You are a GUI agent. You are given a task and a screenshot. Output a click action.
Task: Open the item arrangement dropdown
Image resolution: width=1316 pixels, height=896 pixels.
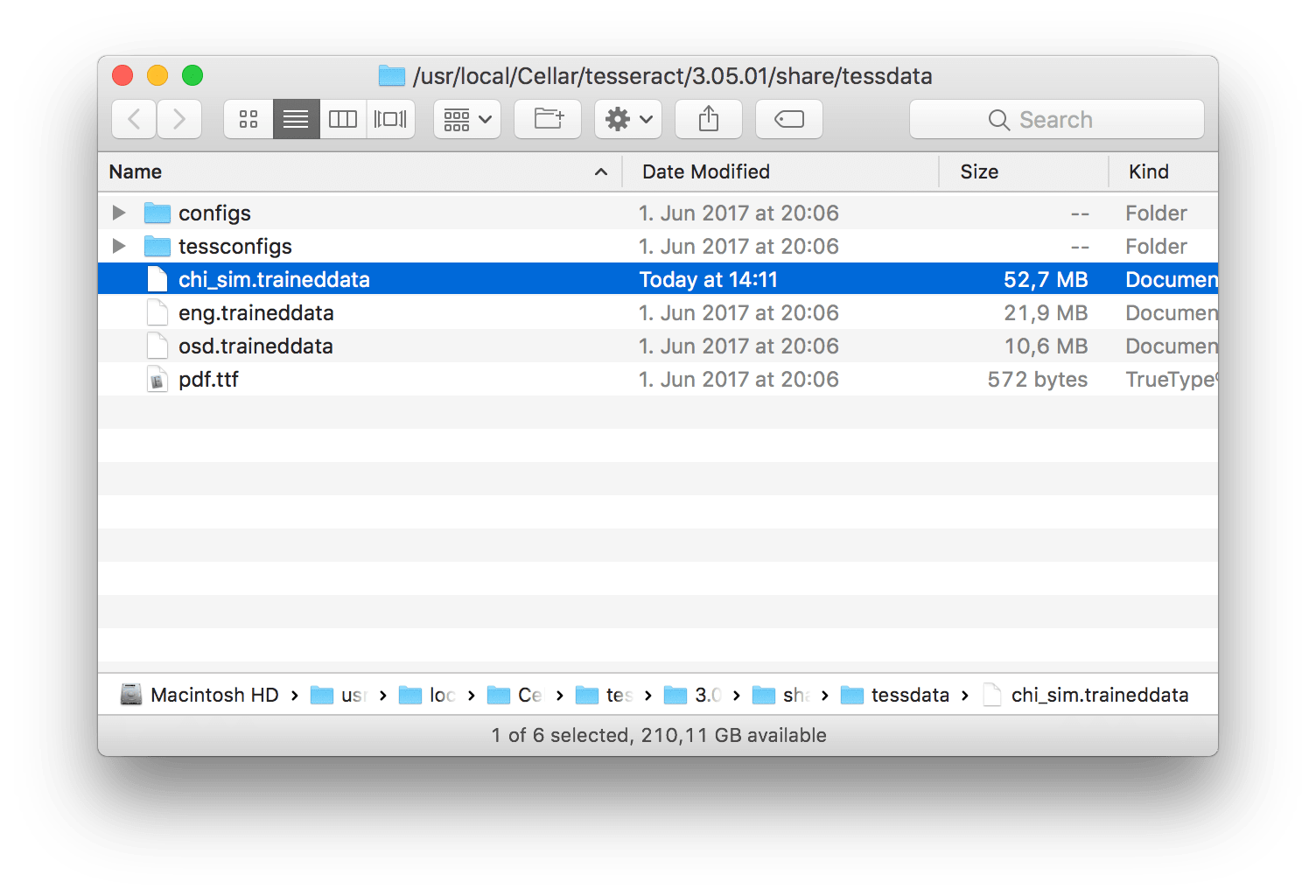click(466, 119)
